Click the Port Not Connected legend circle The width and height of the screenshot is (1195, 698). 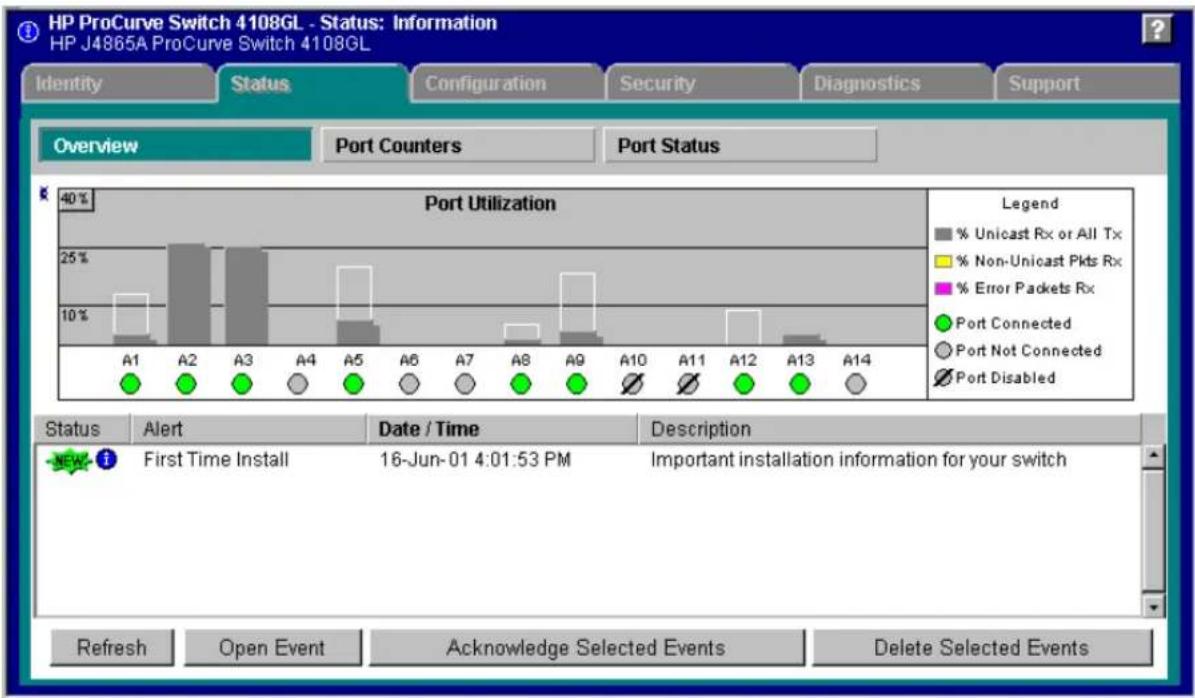click(944, 351)
